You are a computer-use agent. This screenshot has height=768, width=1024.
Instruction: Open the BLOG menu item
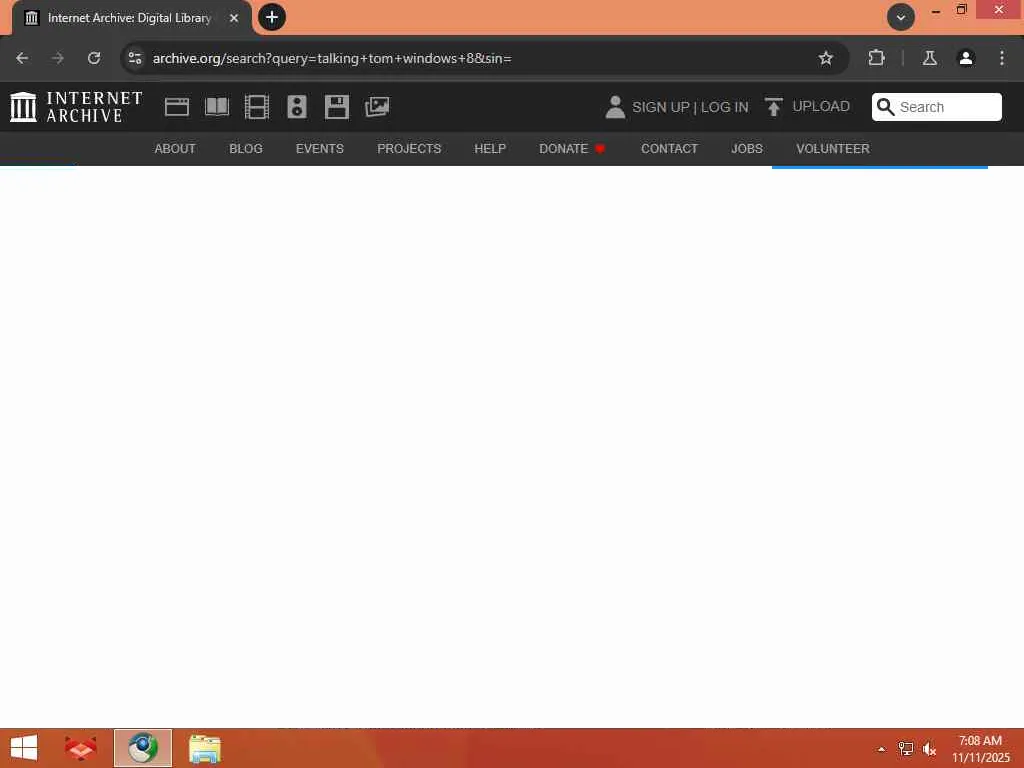tap(246, 149)
